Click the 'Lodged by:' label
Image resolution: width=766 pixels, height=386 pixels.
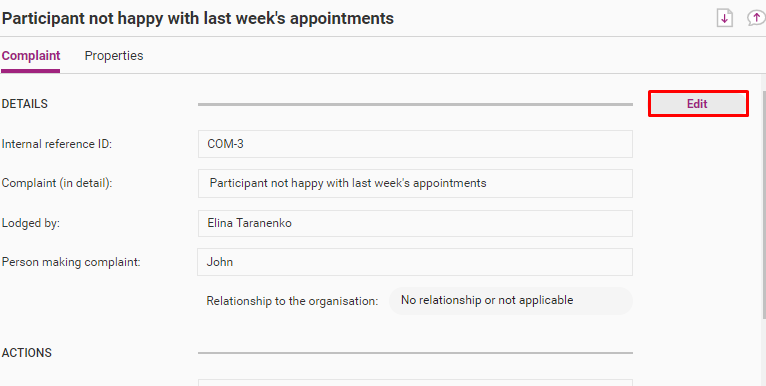[x=31, y=223]
